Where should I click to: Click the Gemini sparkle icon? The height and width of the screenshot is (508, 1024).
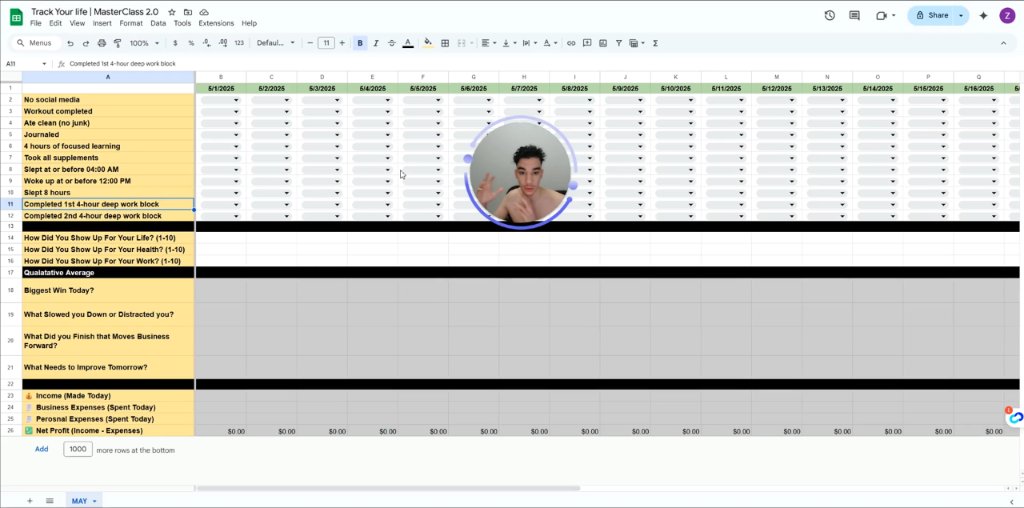984,15
